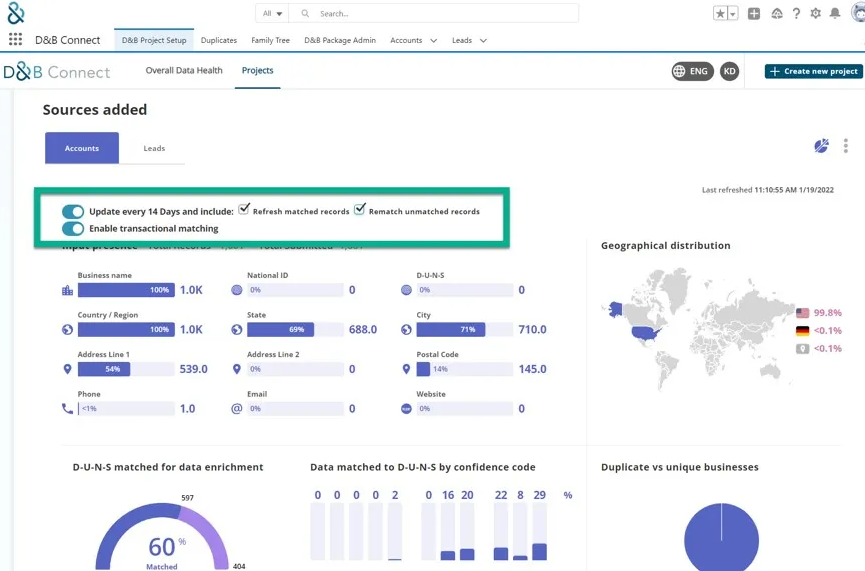Click the Accounts navigation link
The width and height of the screenshot is (865, 571).
tap(406, 40)
